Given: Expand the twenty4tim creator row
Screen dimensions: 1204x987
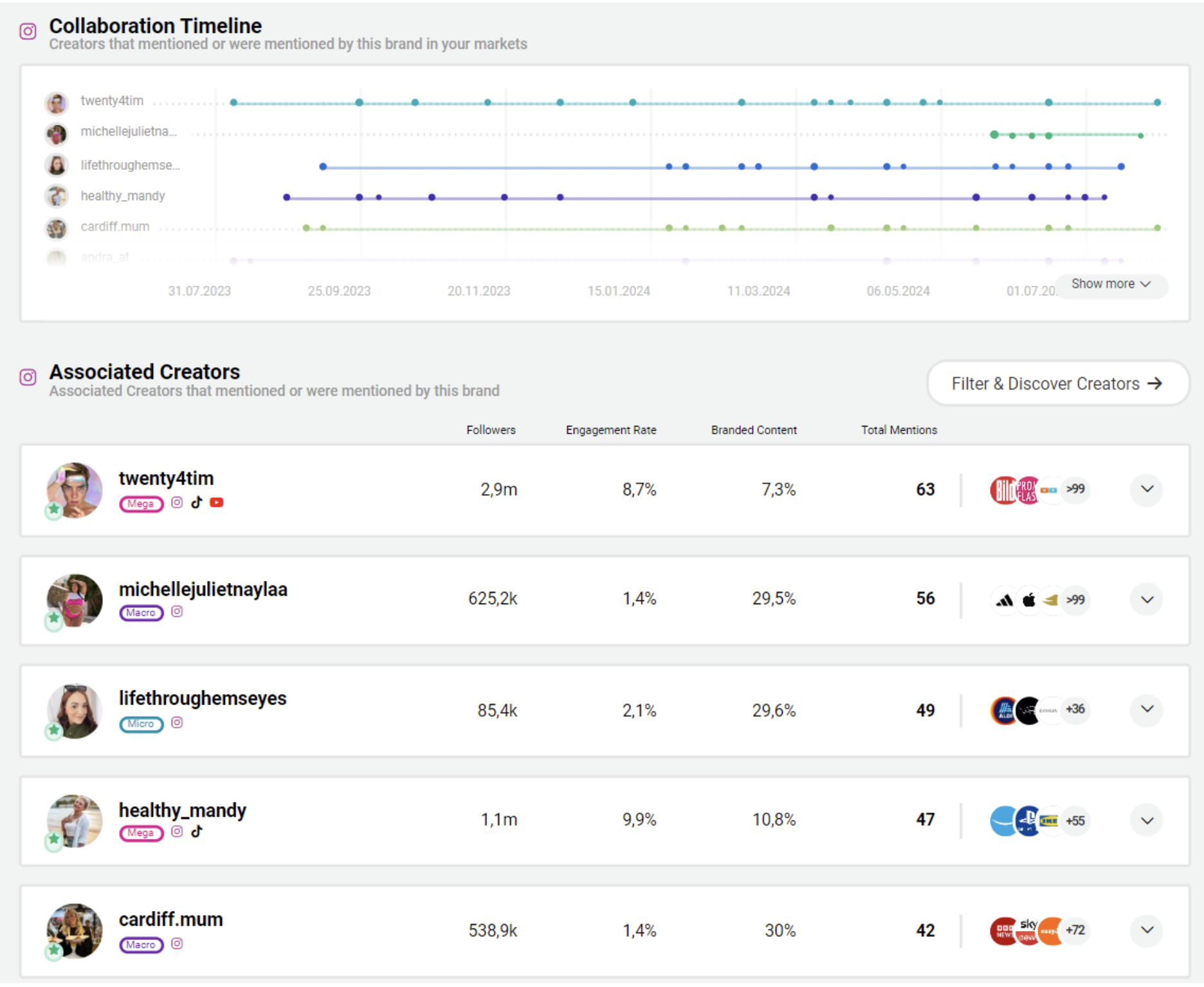Looking at the screenshot, I should coord(1146,489).
